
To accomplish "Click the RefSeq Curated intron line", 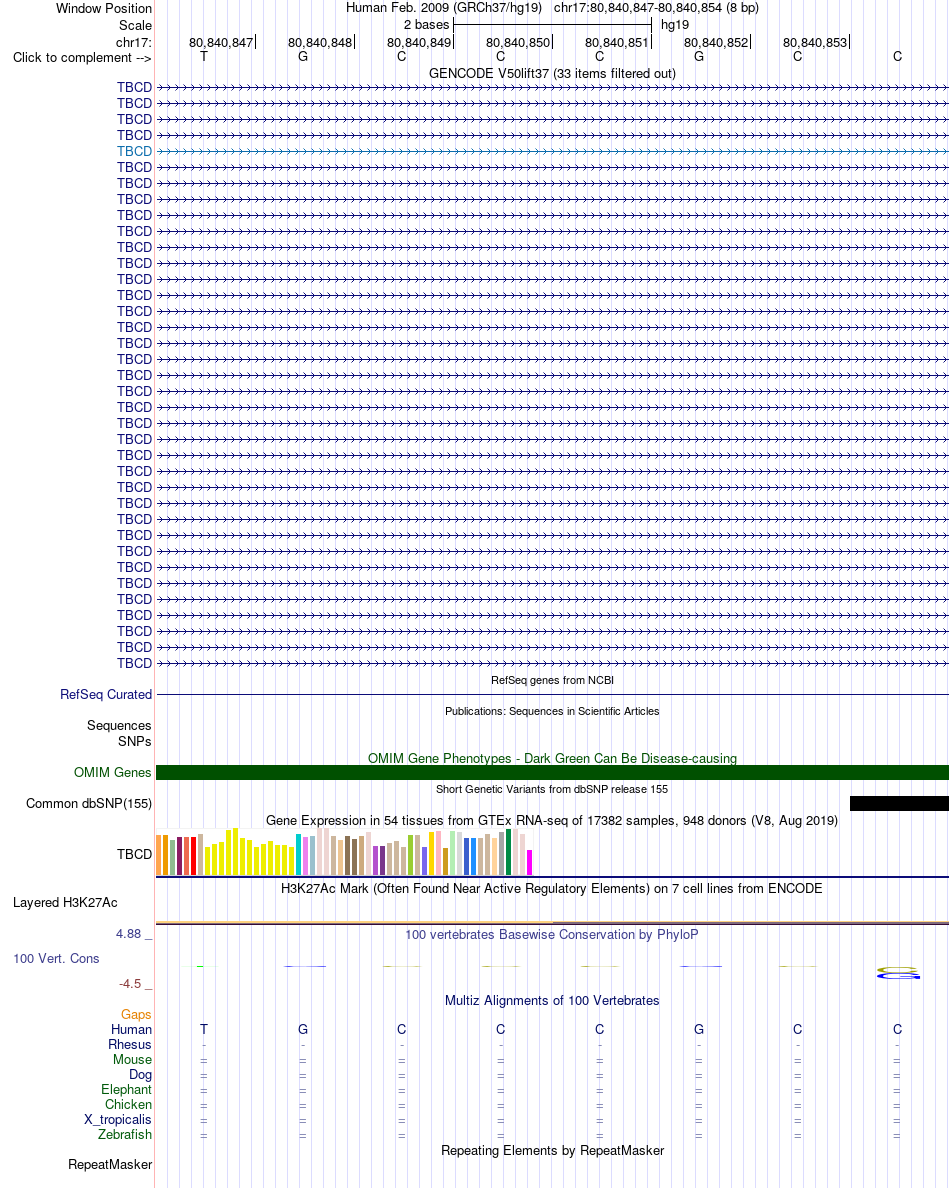I will (552, 695).
